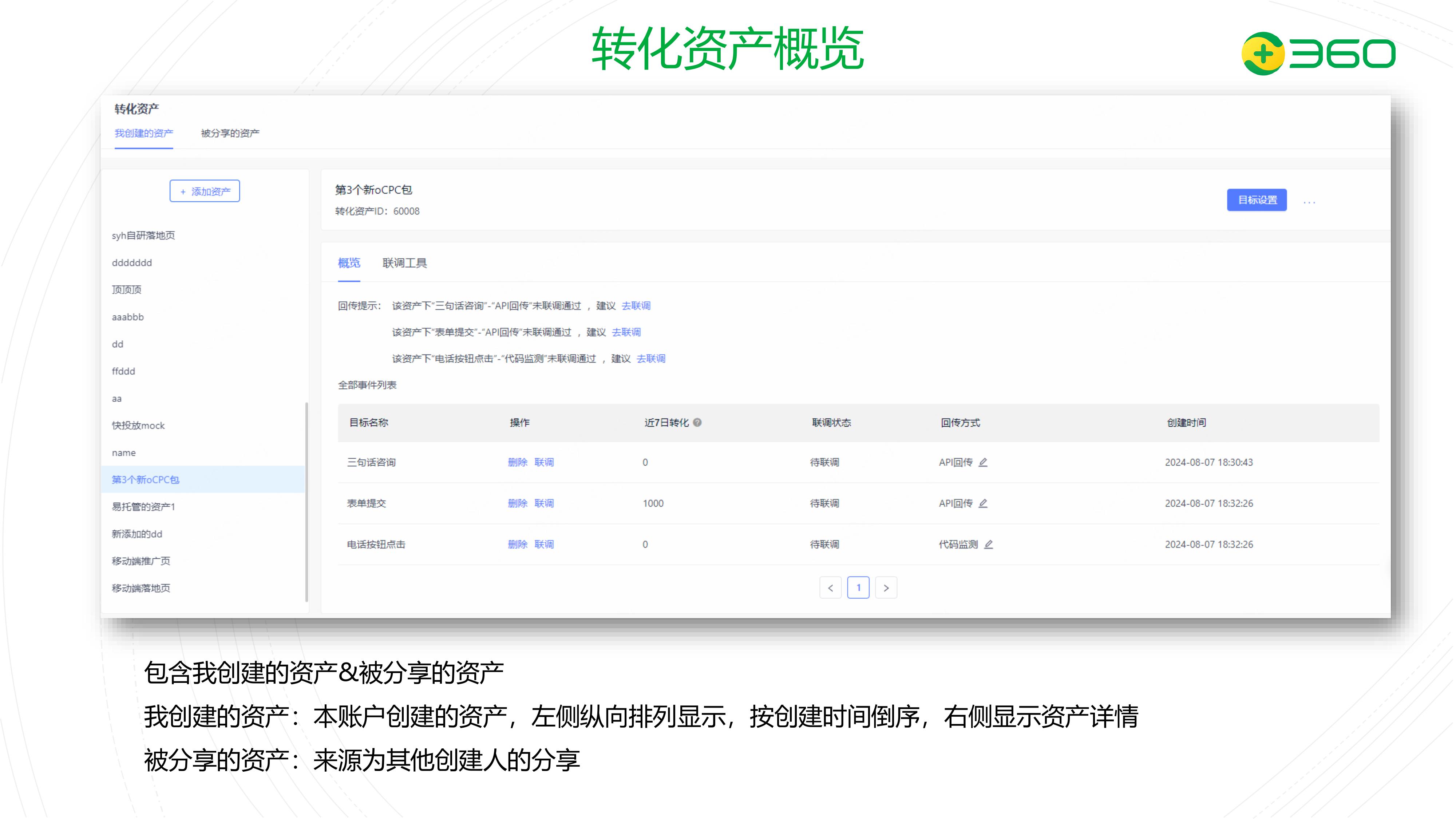
Task: Open the 概览 tab
Action: pyautogui.click(x=349, y=263)
